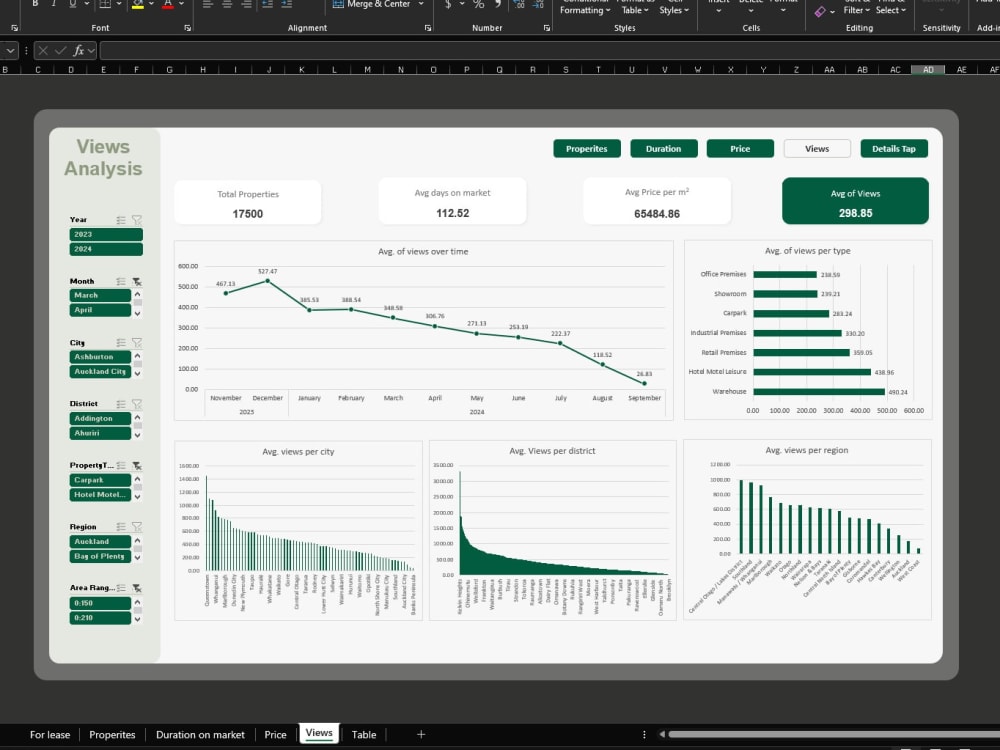This screenshot has height=750, width=1000.
Task: Click the Duration dashboard button
Action: click(663, 149)
